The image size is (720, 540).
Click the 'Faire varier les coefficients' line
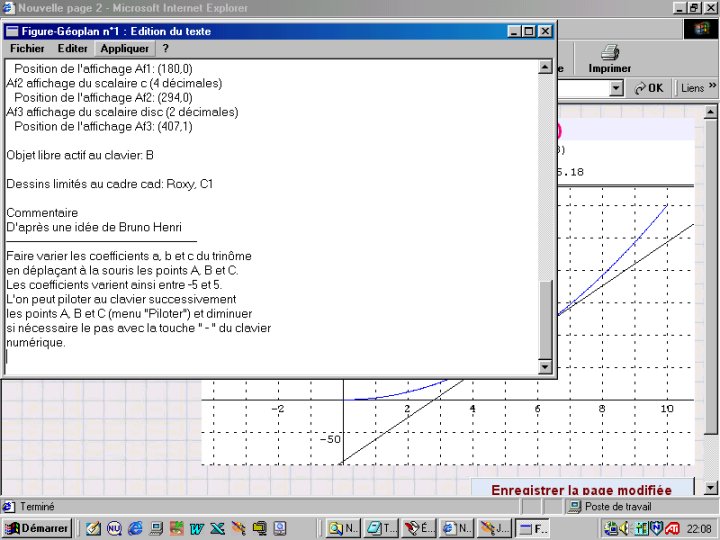[129, 256]
